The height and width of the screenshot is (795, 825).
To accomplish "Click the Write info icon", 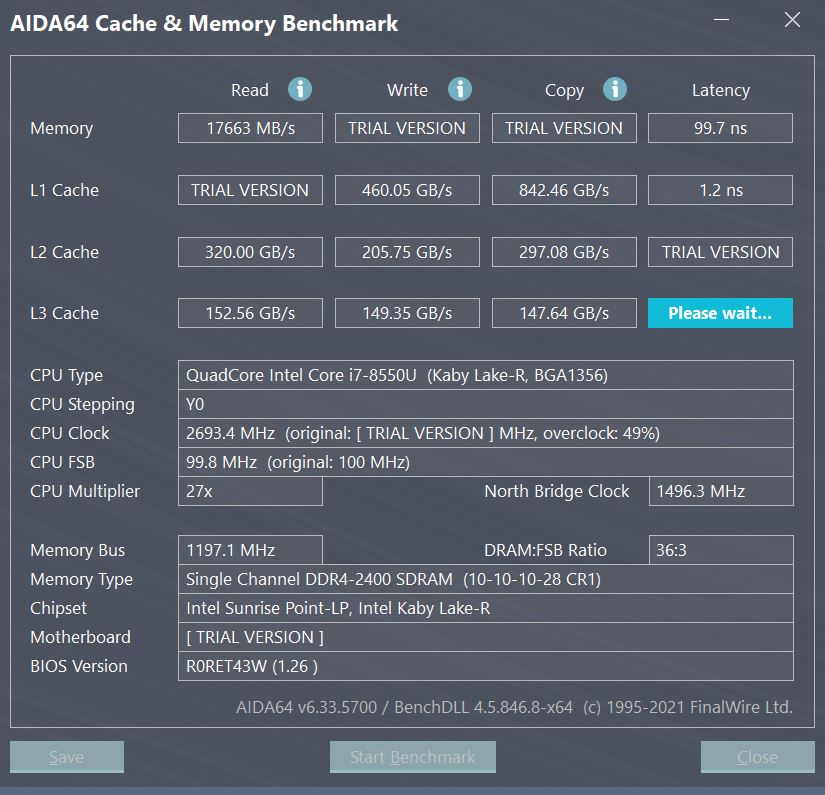I will (460, 89).
